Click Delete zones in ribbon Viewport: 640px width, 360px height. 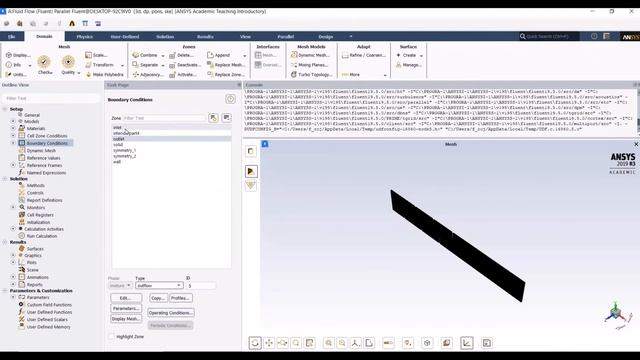point(181,55)
